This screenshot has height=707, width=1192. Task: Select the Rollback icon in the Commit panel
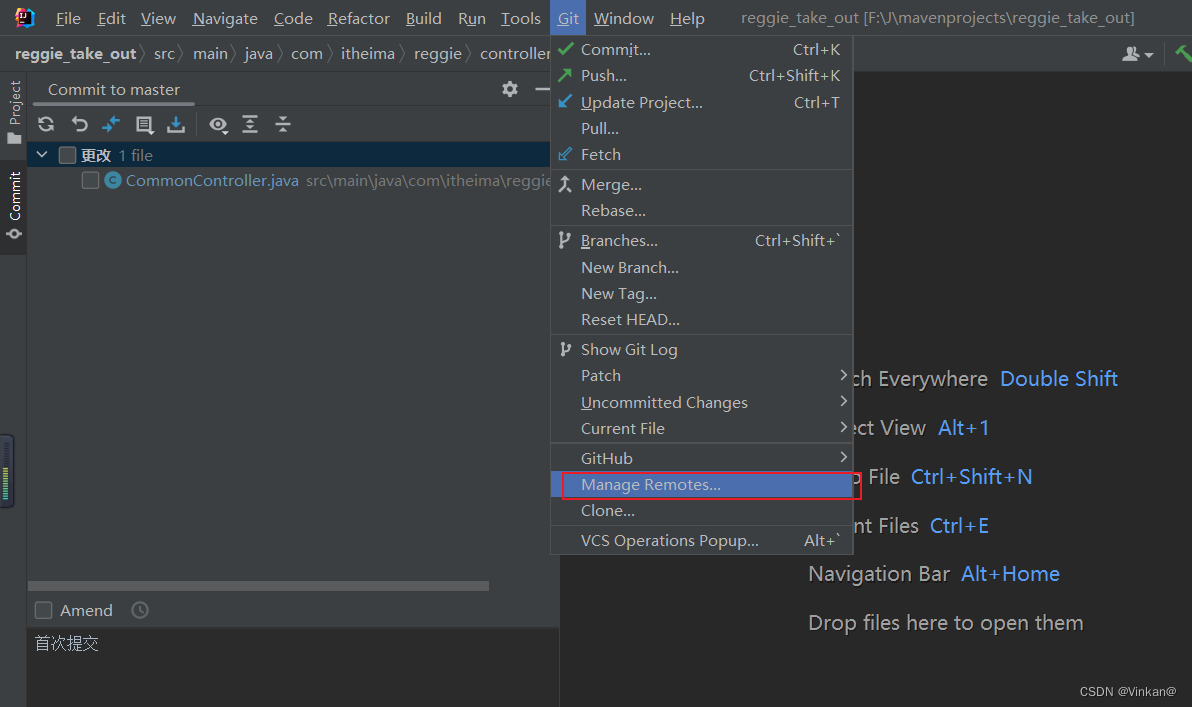click(79, 124)
